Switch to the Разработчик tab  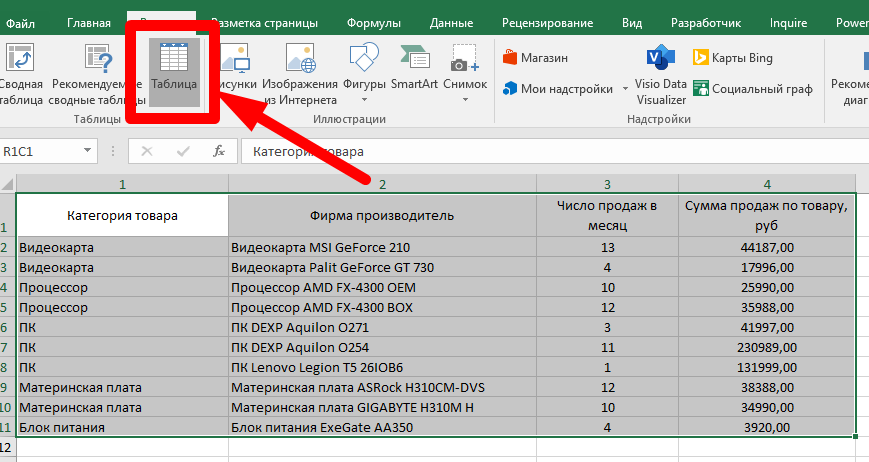coord(706,23)
